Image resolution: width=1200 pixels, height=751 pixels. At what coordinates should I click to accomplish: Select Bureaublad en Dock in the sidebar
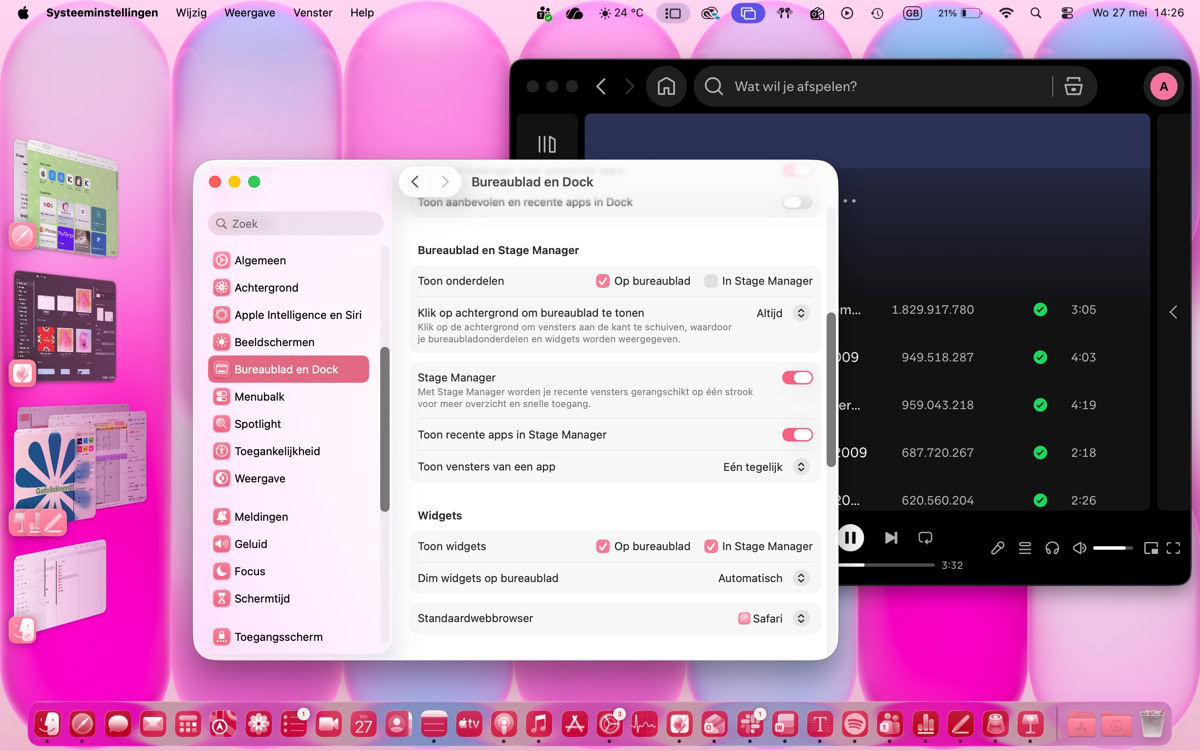pyautogui.click(x=288, y=369)
